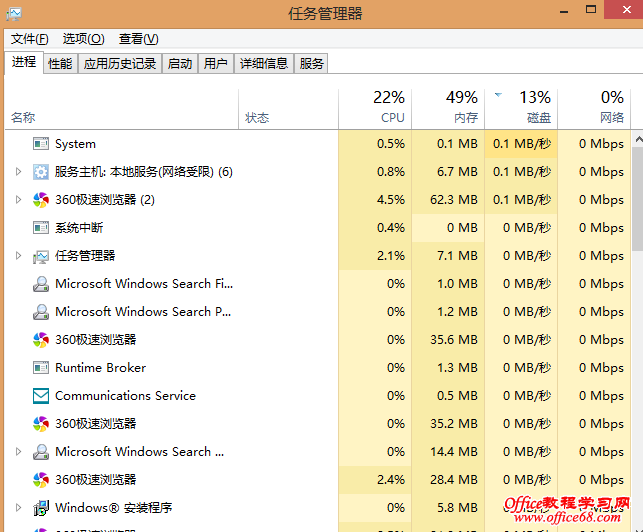Viewport: 643px width, 532px height.
Task: Sort by the 状态 column header
Action: coord(288,109)
